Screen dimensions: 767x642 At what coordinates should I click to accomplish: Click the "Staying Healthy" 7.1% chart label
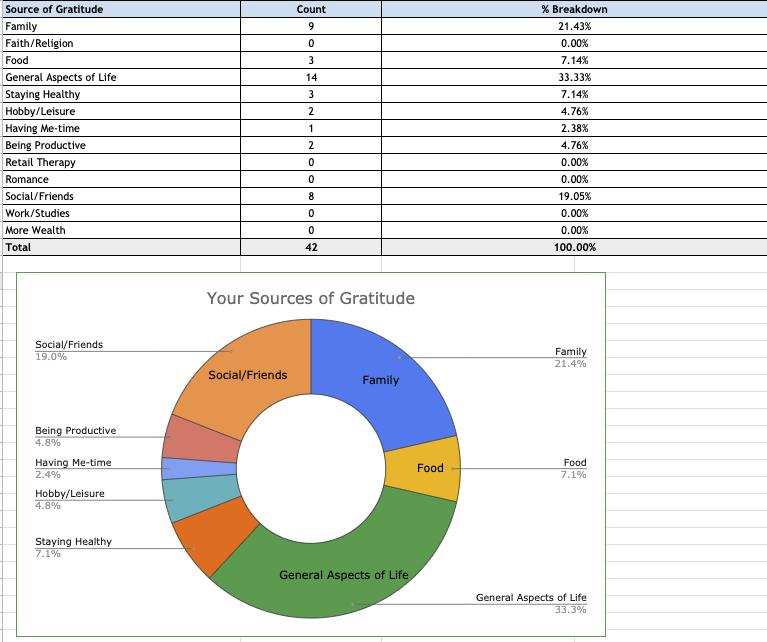pyautogui.click(x=73, y=546)
